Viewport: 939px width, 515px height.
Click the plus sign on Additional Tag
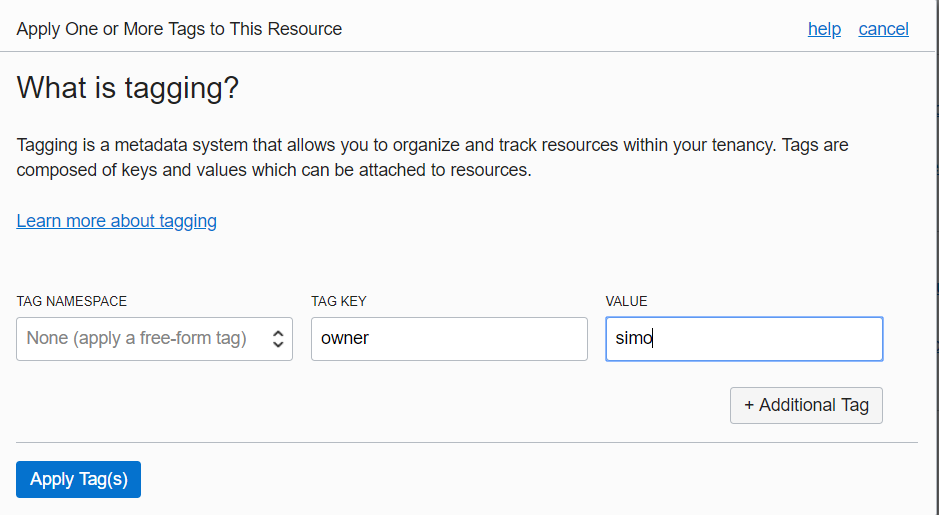click(749, 405)
